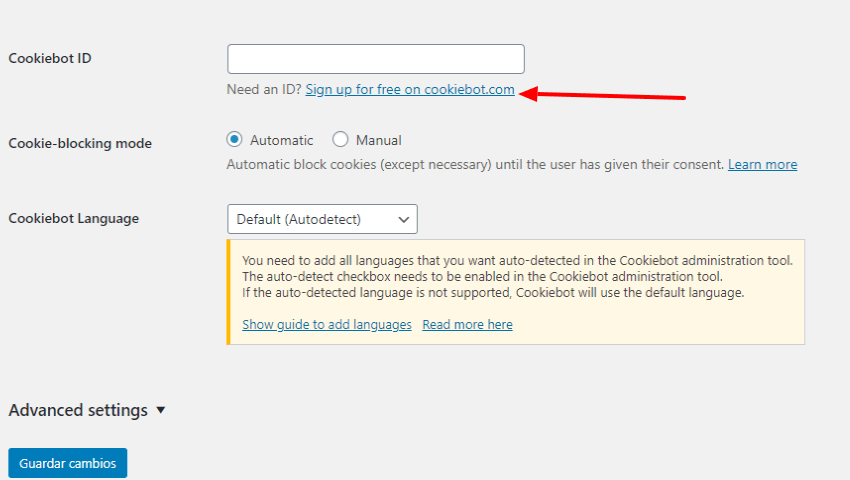850x480 pixels.
Task: Click the triangle next to Advanced settings
Action: (x=160, y=410)
